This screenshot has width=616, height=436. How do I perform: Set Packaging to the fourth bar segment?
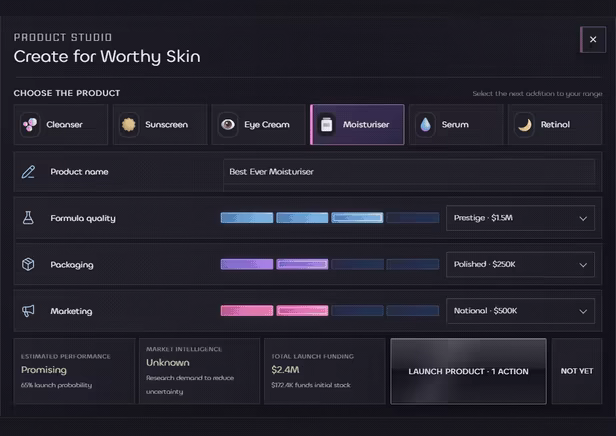point(412,264)
